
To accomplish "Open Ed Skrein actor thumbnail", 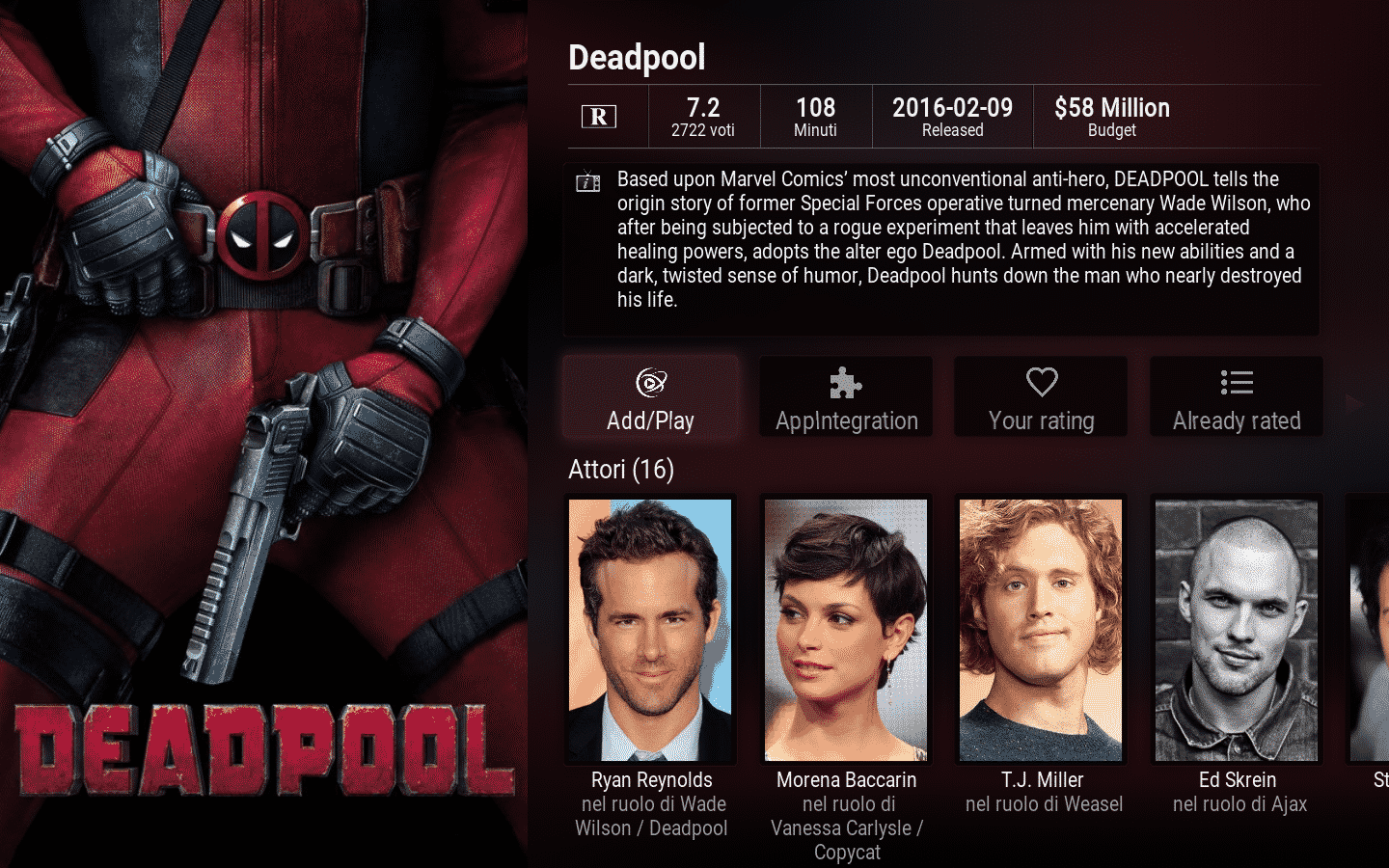I will tap(1237, 630).
